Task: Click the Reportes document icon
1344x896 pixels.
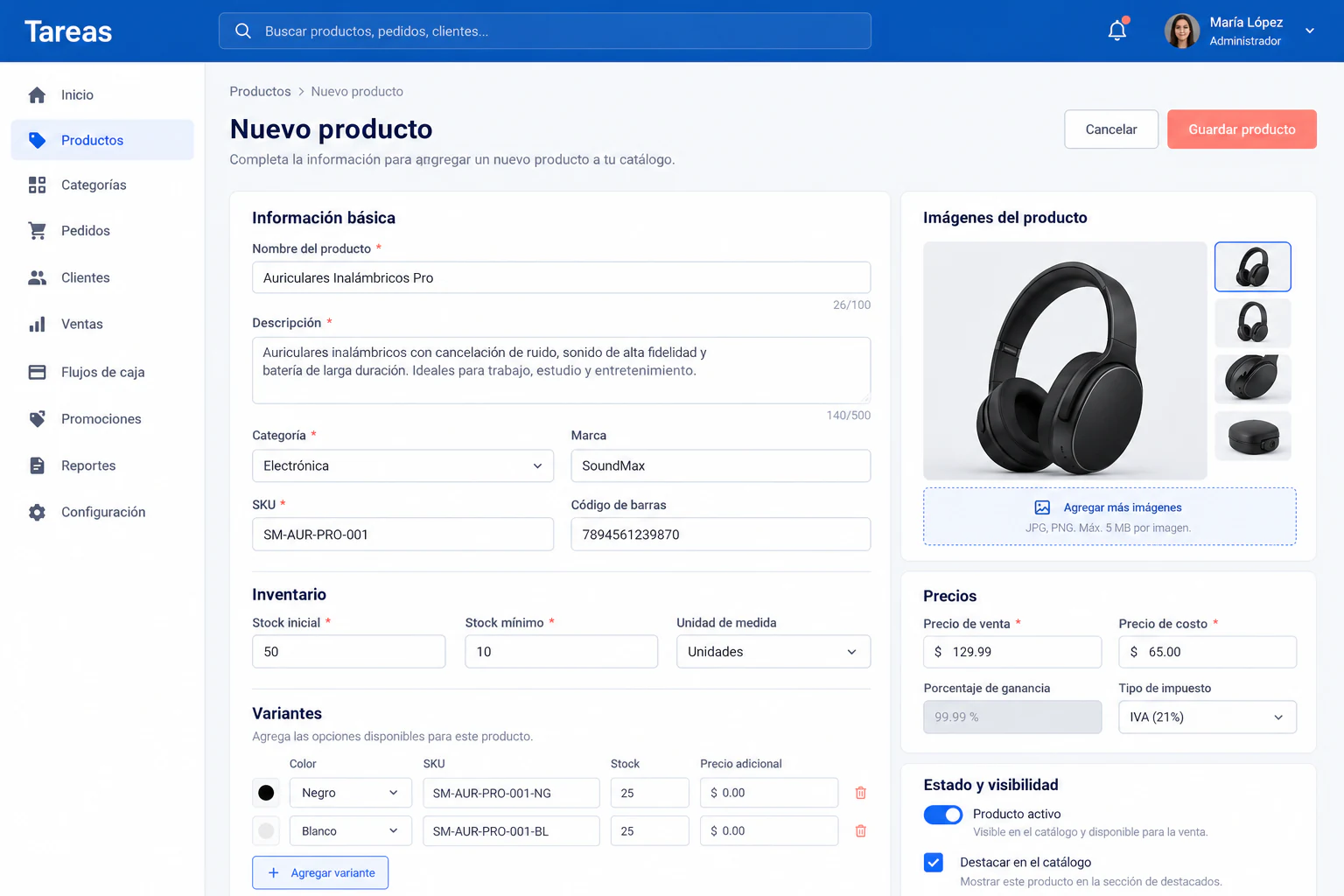Action: (37, 465)
